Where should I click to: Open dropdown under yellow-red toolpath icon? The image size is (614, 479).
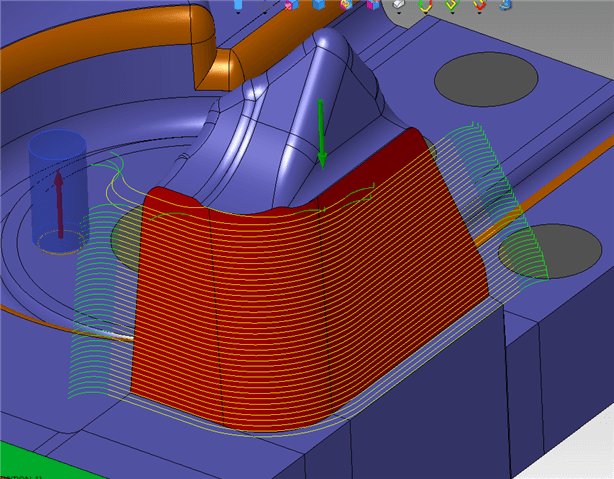pyautogui.click(x=479, y=13)
